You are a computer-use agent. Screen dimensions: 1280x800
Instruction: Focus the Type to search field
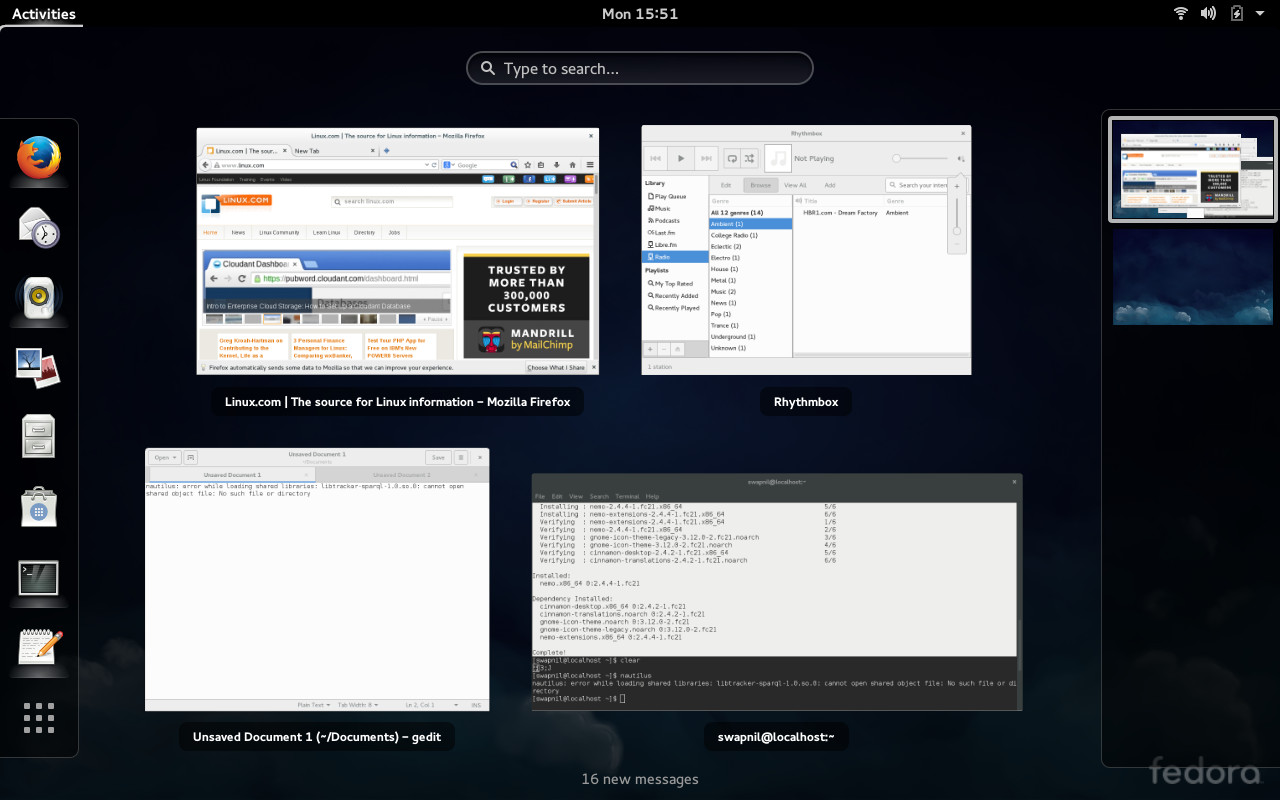click(x=640, y=68)
